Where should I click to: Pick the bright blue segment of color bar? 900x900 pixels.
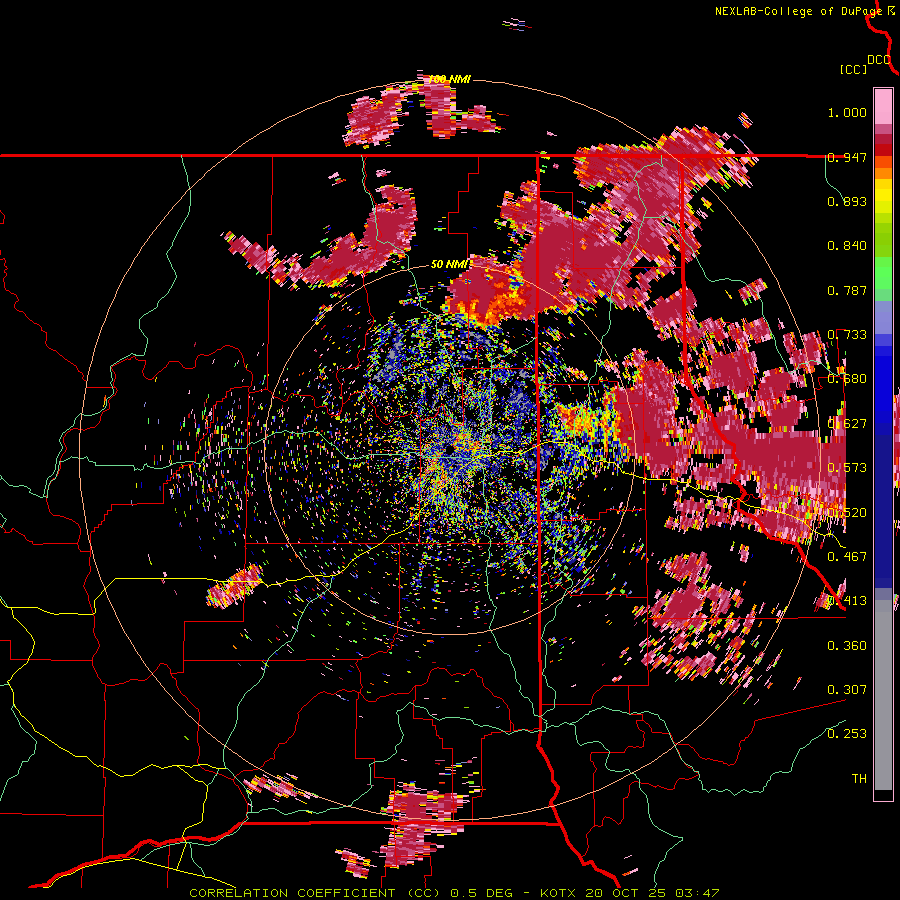pyautogui.click(x=883, y=385)
